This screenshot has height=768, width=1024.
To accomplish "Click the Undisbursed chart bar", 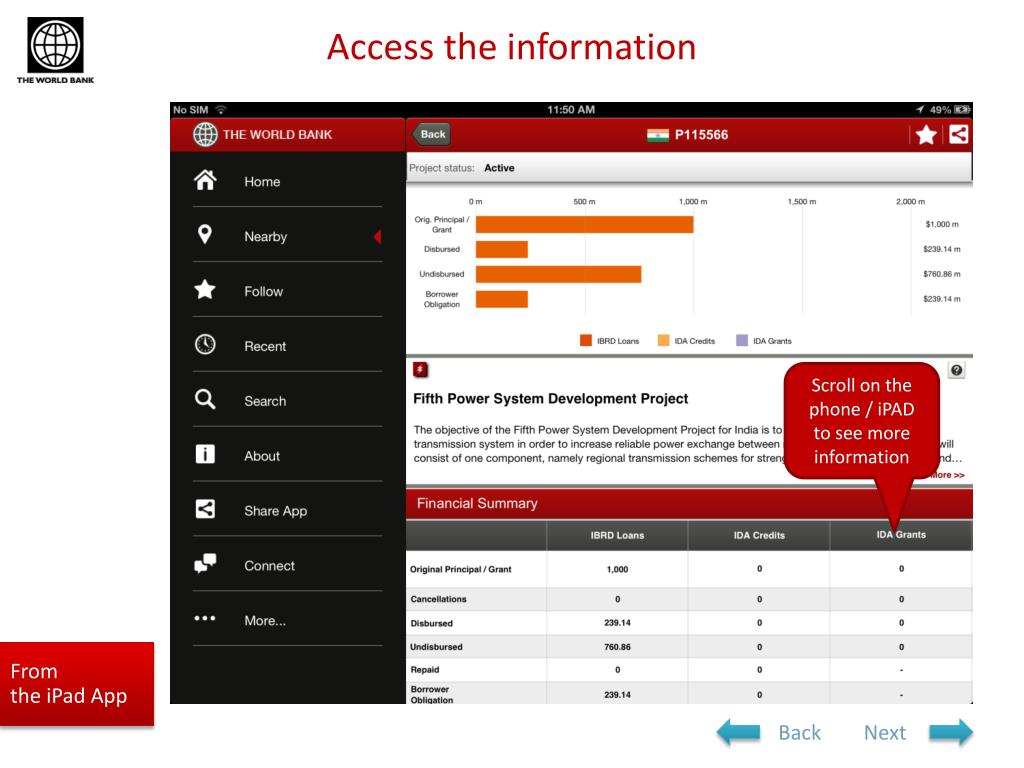I will (x=558, y=274).
